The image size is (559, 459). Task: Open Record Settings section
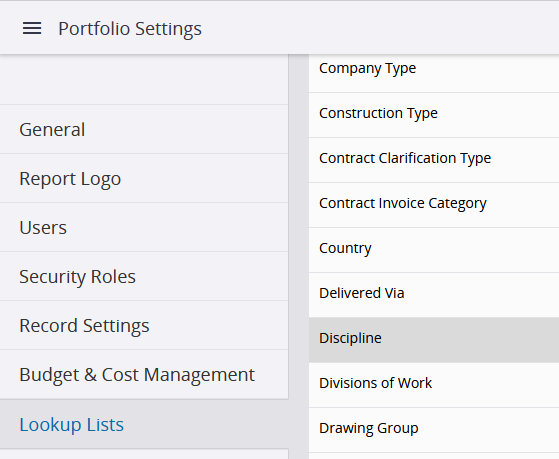(x=144, y=325)
